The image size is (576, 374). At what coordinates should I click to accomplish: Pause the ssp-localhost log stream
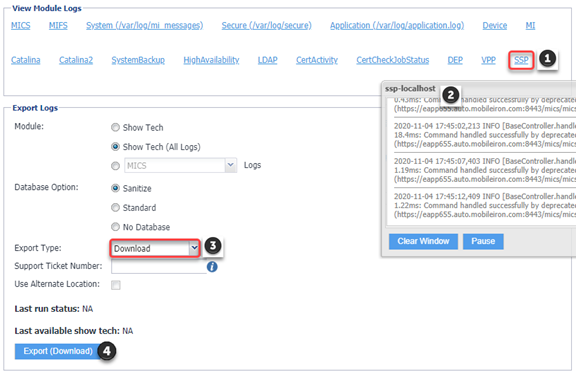(x=483, y=241)
